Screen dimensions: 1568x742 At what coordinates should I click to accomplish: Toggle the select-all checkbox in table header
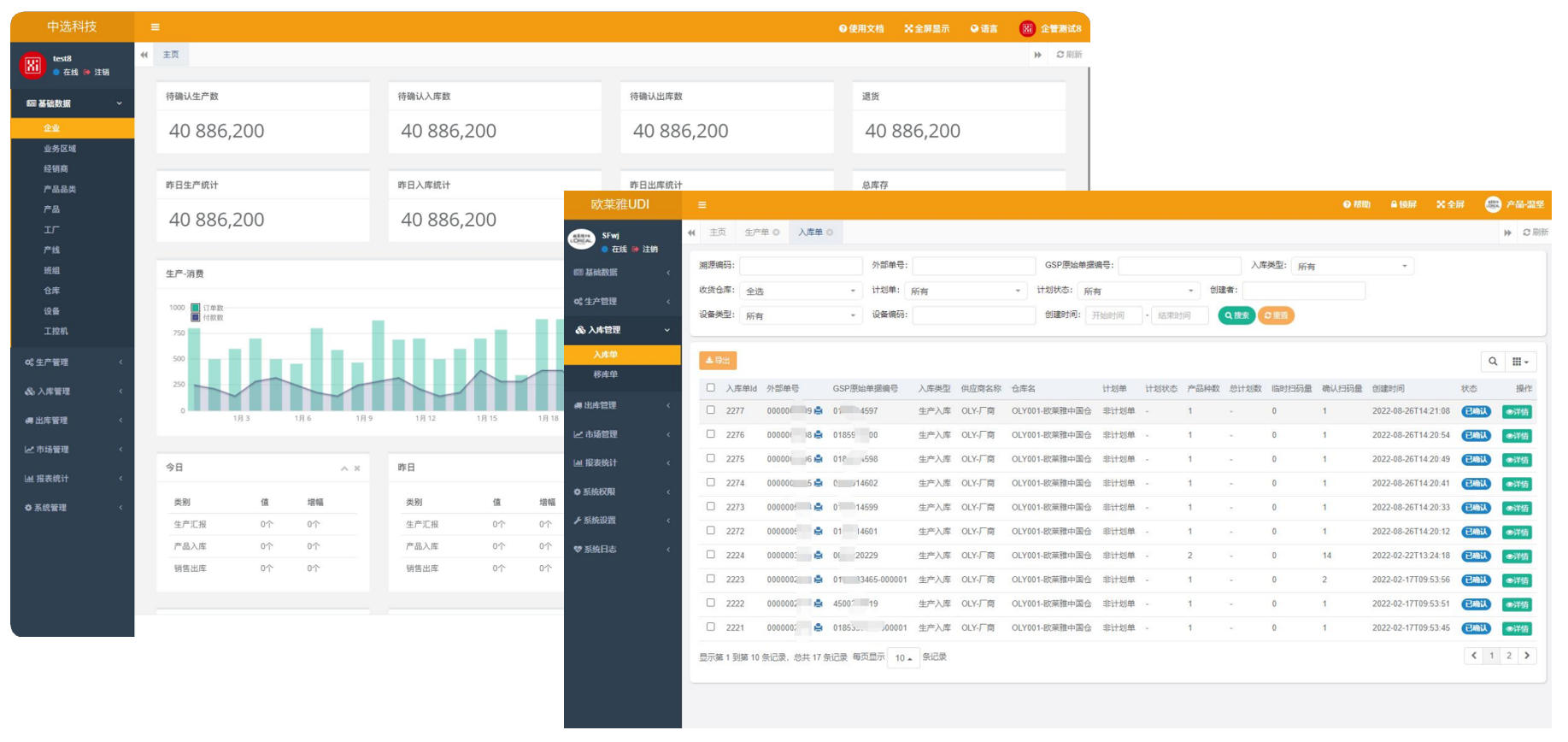click(710, 388)
